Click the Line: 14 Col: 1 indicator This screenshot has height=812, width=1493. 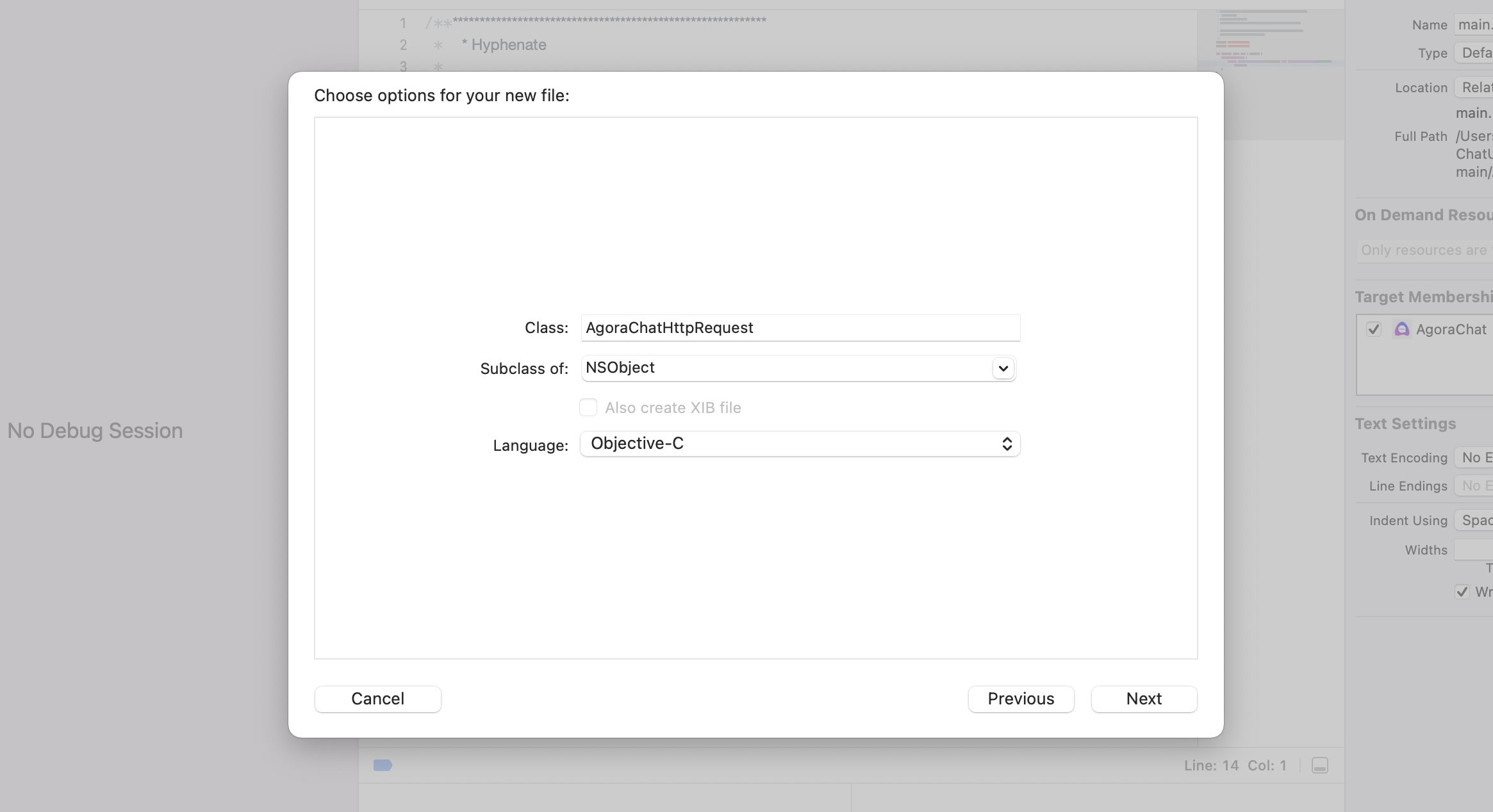[x=1235, y=765]
